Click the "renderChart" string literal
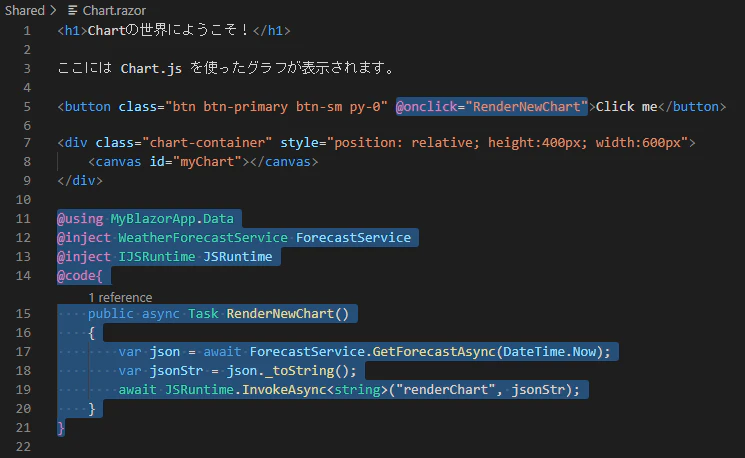The width and height of the screenshot is (745, 458). pyautogui.click(x=446, y=390)
